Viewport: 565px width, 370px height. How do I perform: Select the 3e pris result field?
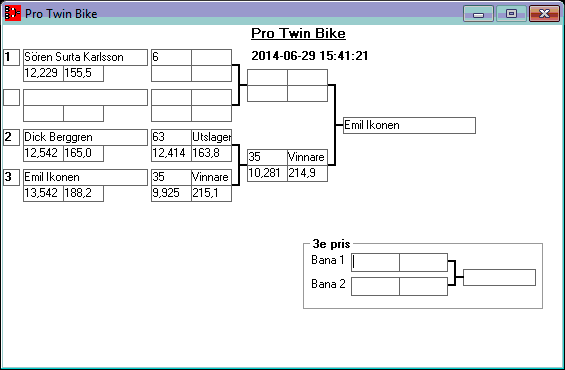[499, 277]
